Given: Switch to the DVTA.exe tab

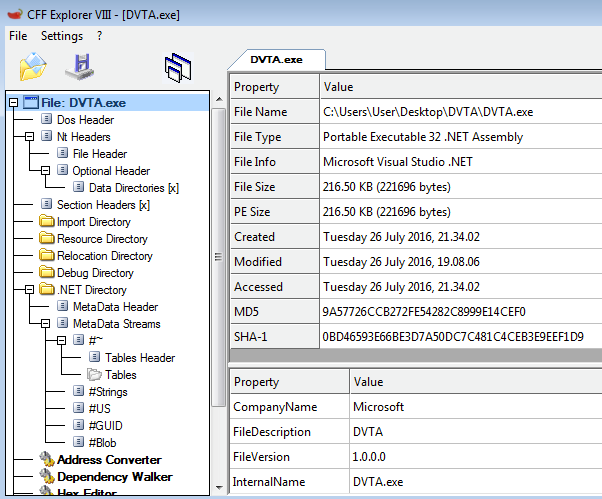Looking at the screenshot, I should click(x=276, y=59).
